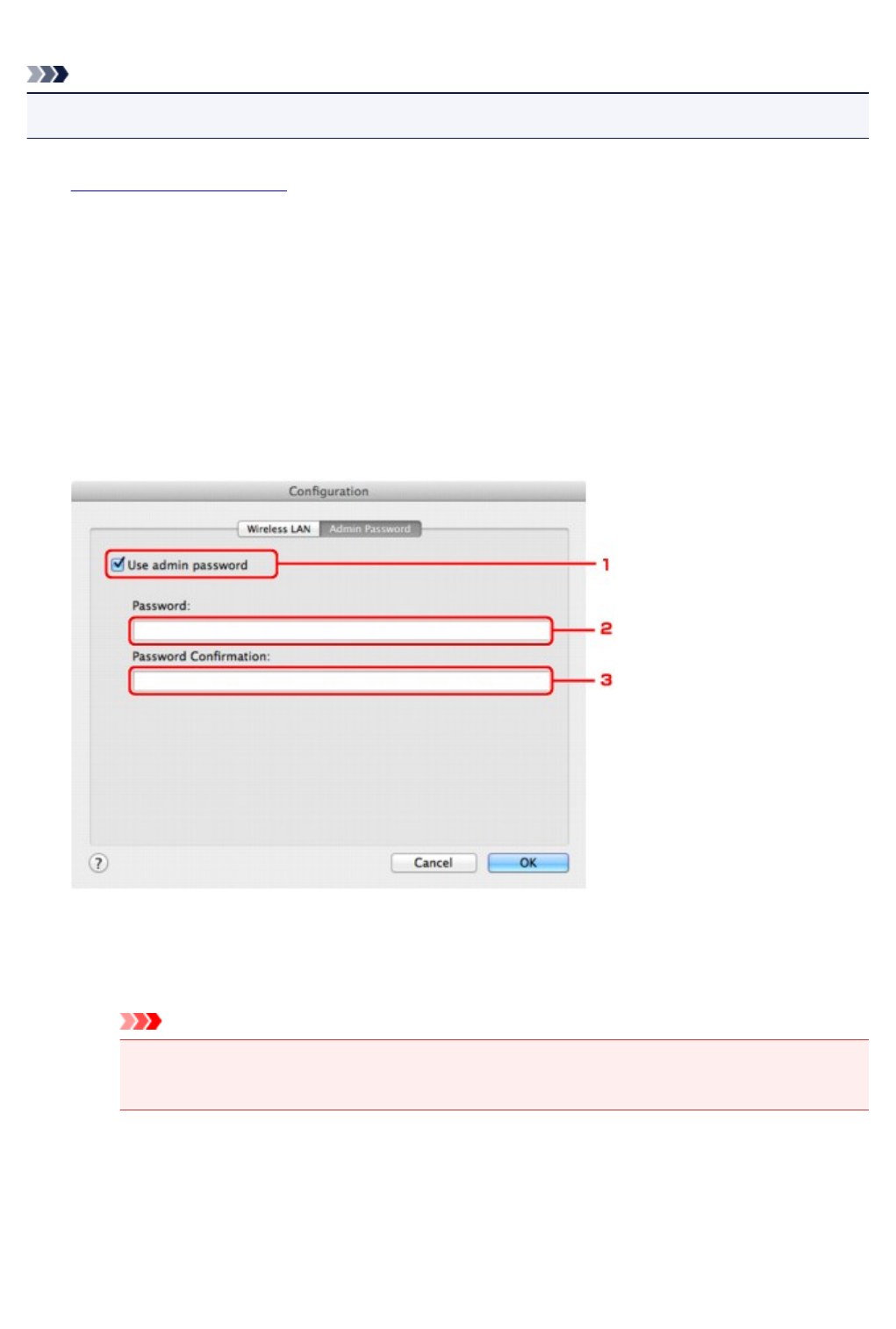Click the empty gray pane under password fields

[x=329, y=770]
